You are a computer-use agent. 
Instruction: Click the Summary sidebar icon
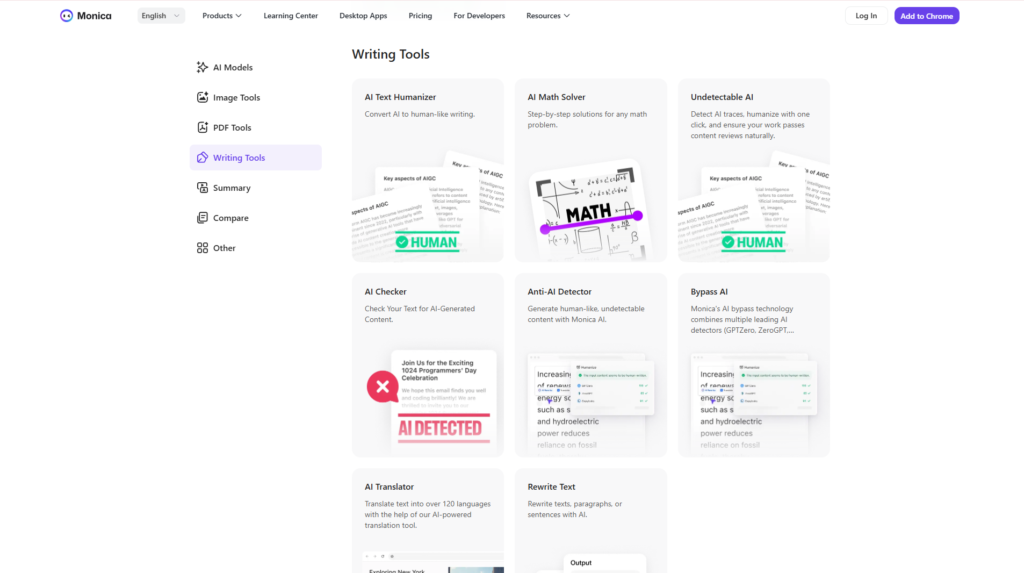(x=202, y=188)
